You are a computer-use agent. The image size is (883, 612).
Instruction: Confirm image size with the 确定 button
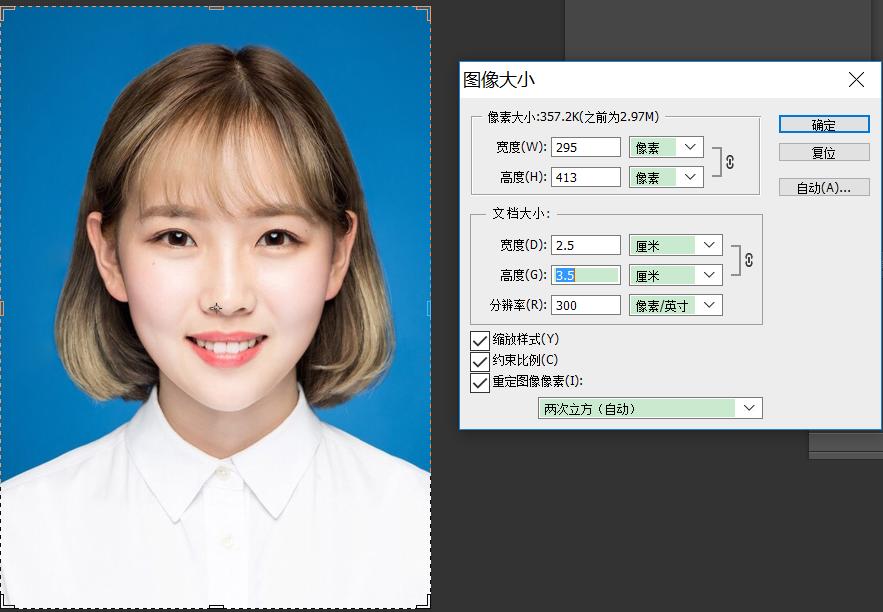coord(822,123)
